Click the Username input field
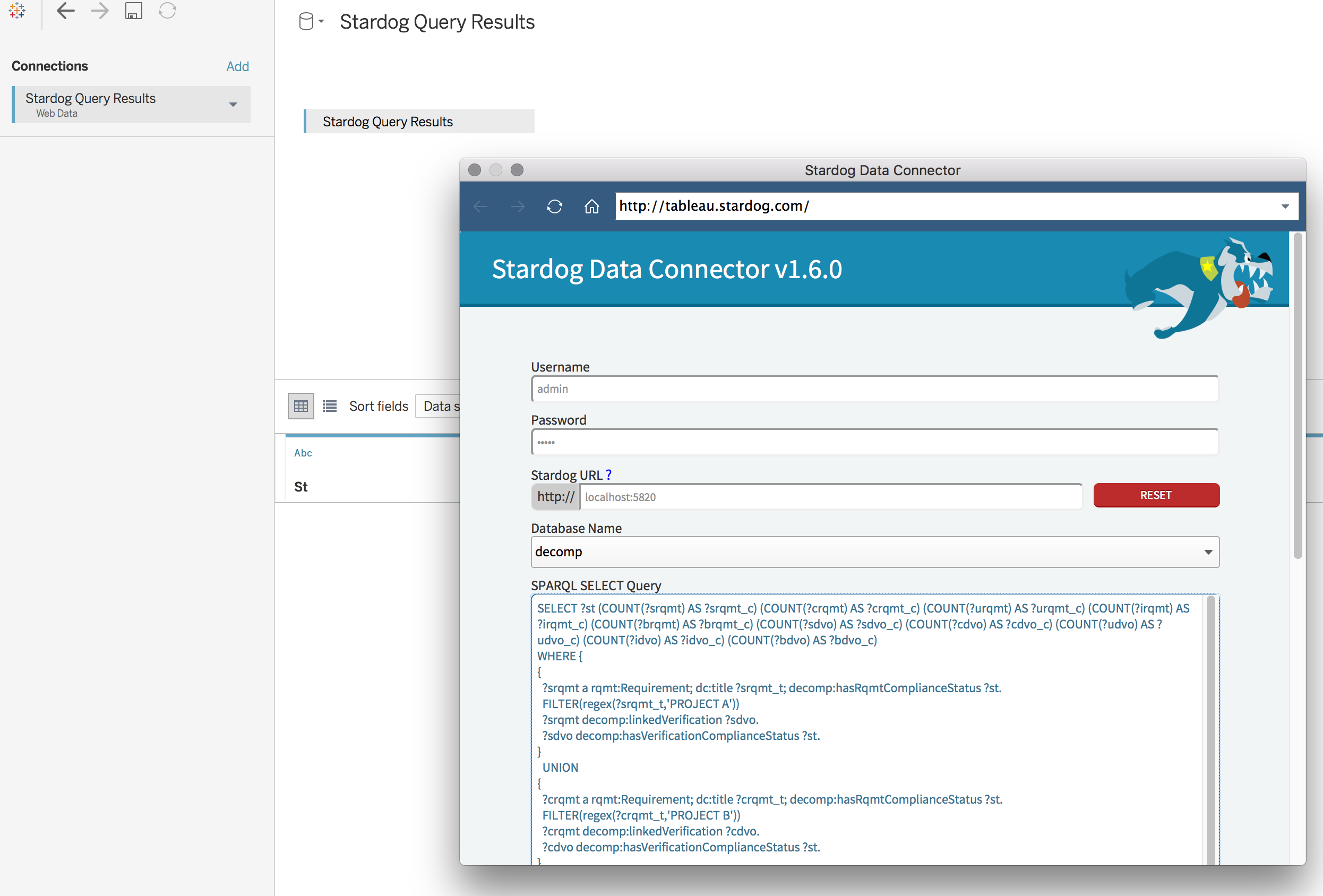Screen dimensions: 1323x896 point(874,389)
